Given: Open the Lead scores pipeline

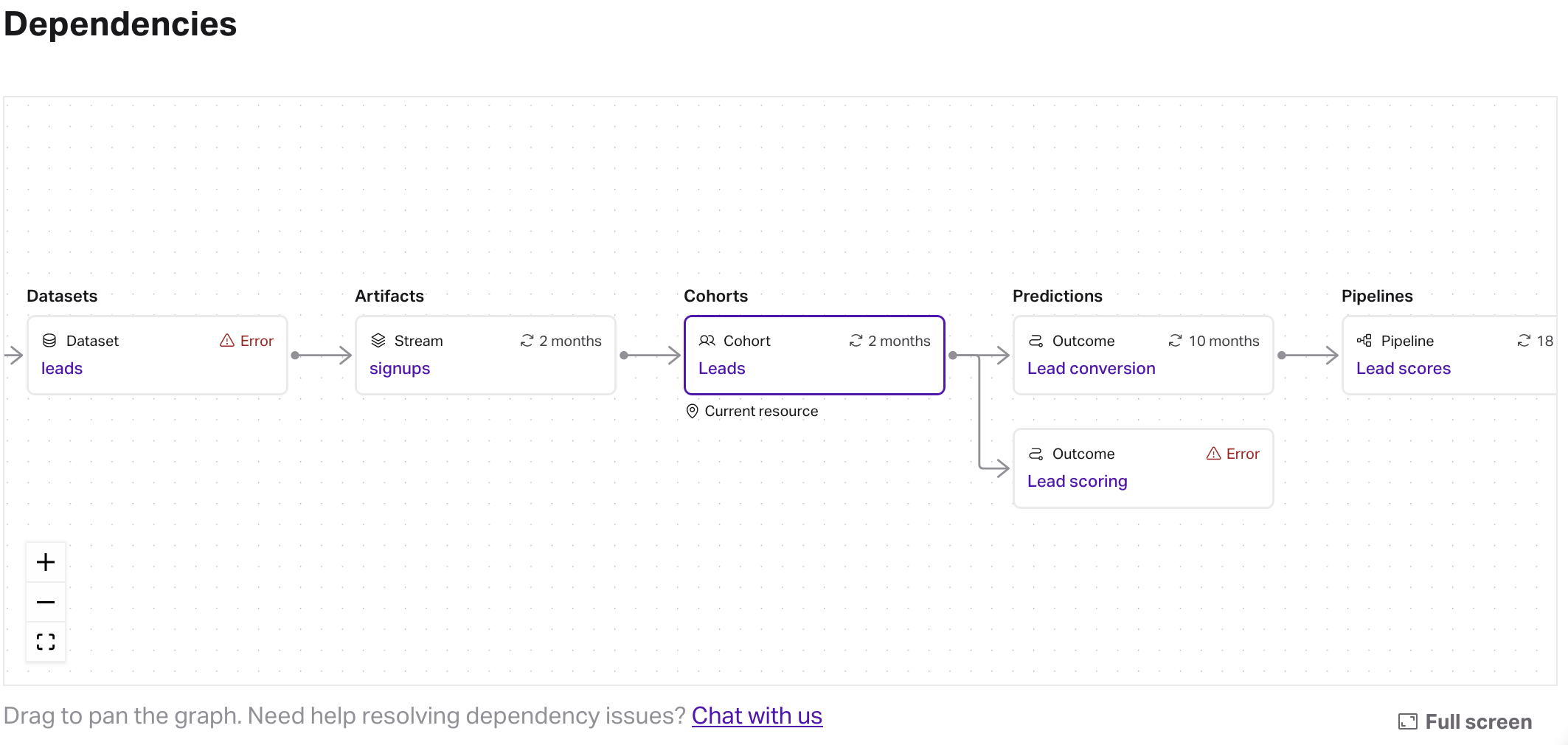Looking at the screenshot, I should pos(1404,368).
